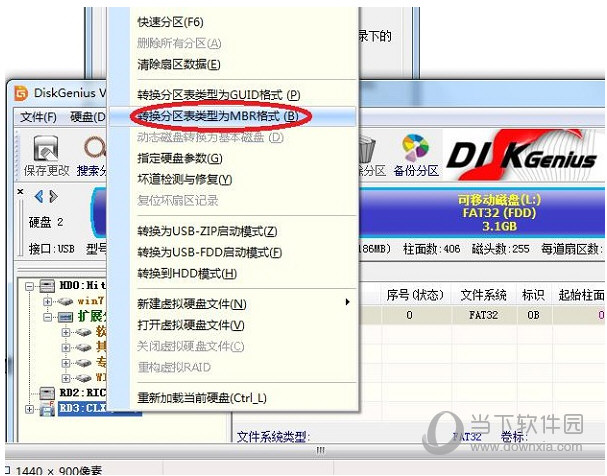This screenshot has height=476, width=607.
Task: Expand the first logical partition under extended
Action: [x=65, y=332]
